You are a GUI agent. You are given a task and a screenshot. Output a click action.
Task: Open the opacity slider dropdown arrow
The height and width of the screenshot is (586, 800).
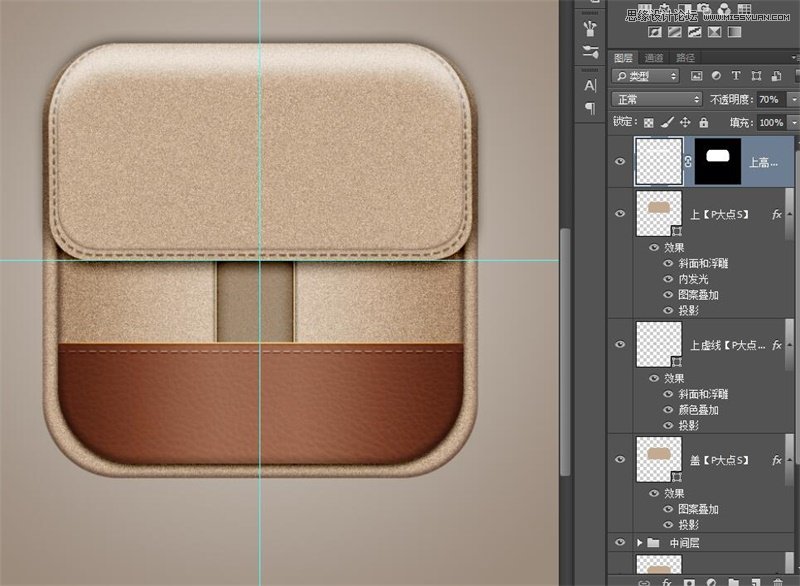coord(794,99)
